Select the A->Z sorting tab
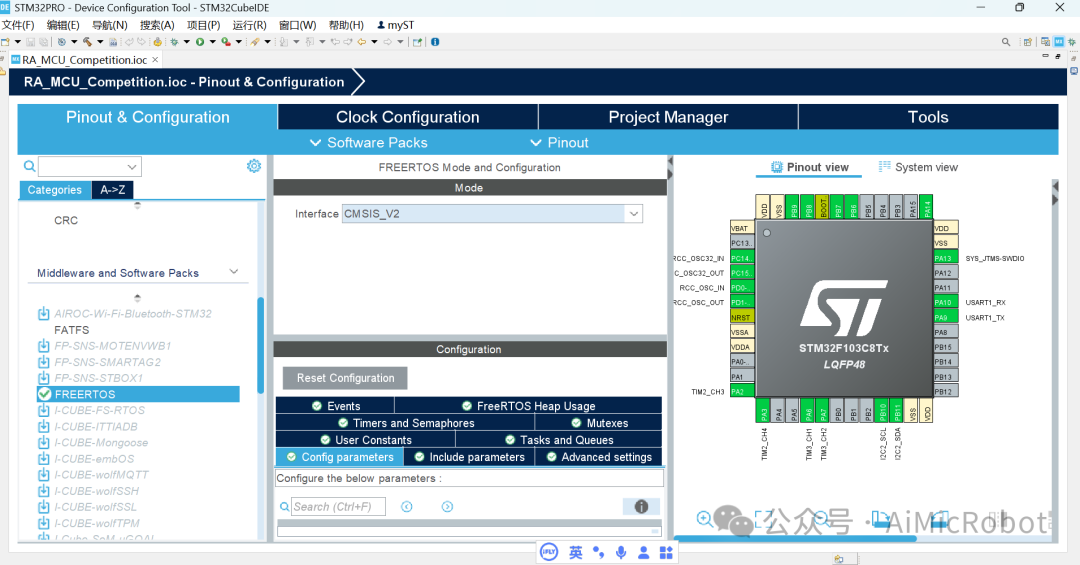 click(x=112, y=189)
